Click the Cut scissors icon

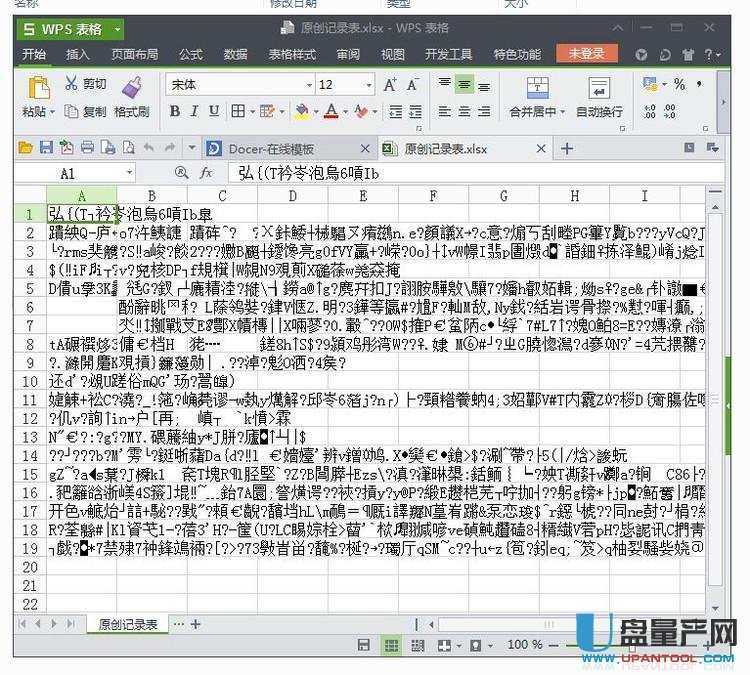click(72, 85)
